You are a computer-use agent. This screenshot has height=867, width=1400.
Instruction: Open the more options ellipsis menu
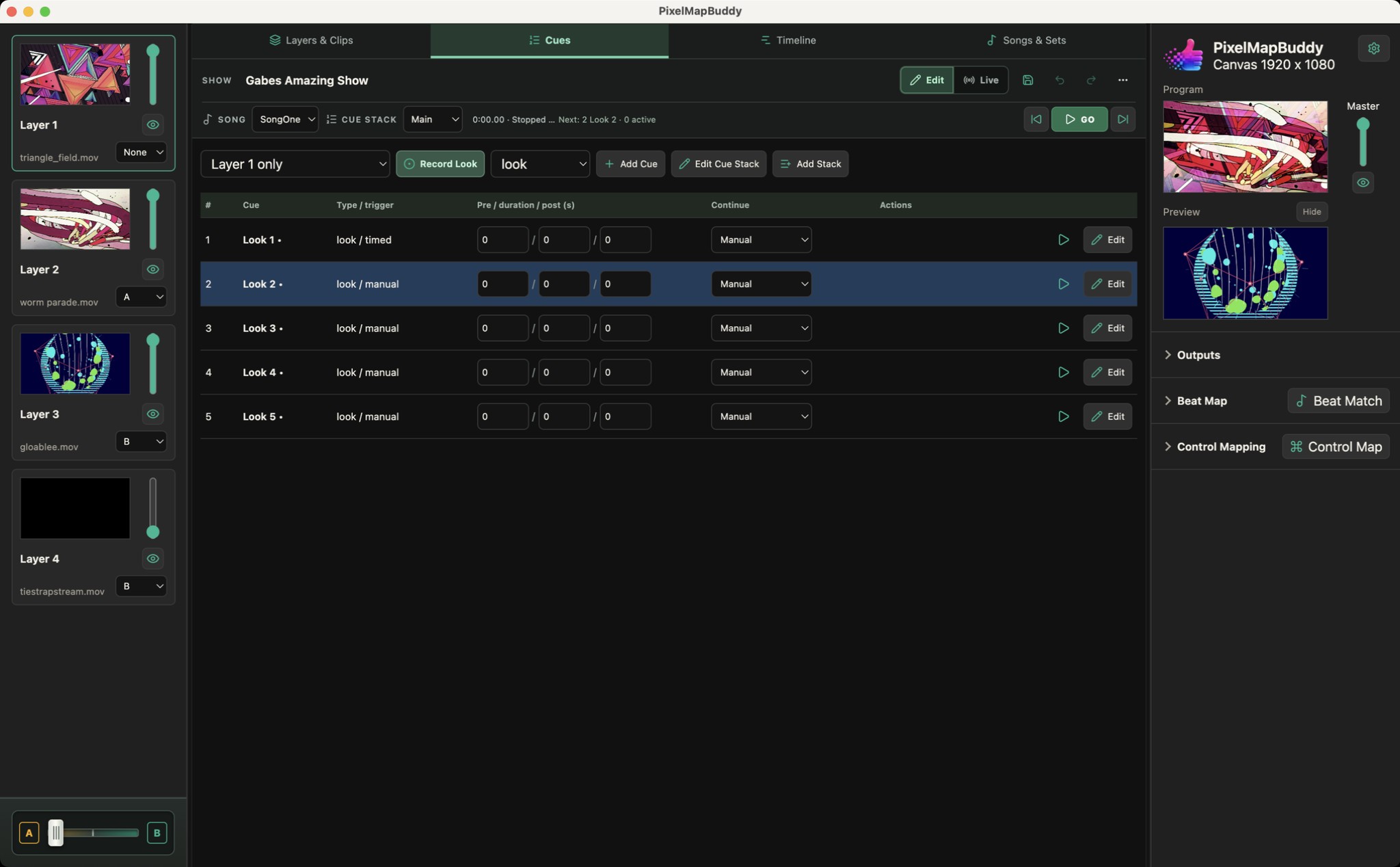pyautogui.click(x=1122, y=80)
